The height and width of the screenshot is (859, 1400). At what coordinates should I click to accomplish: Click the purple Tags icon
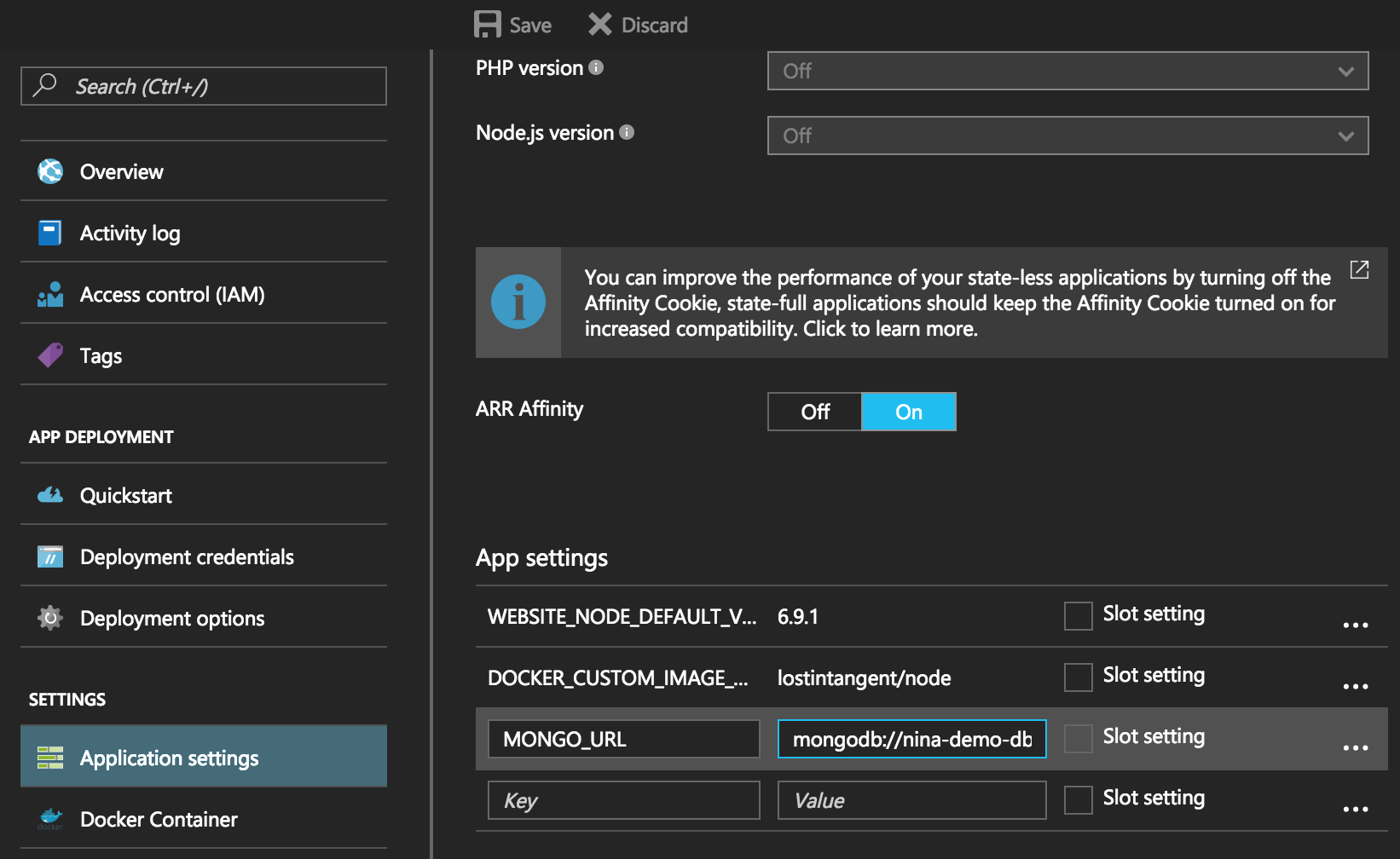pyautogui.click(x=50, y=355)
